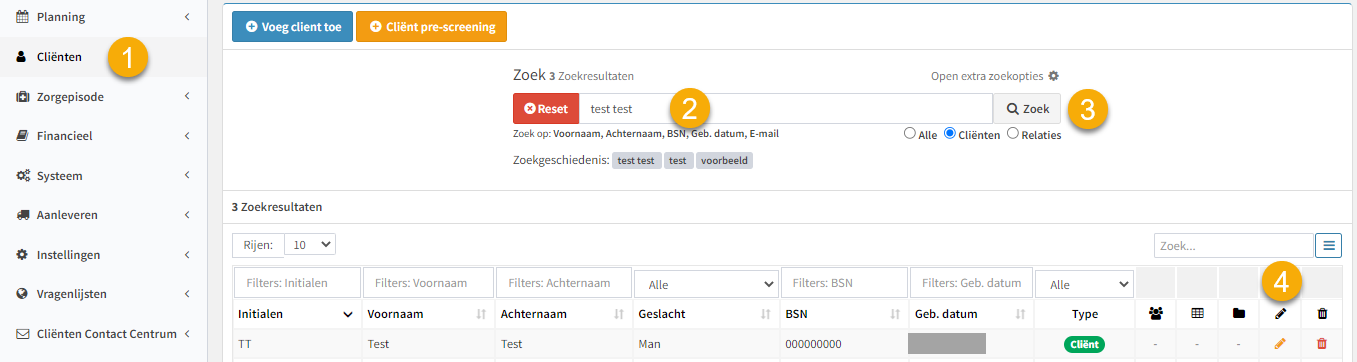Select the Relaties radio button

coord(1013,134)
